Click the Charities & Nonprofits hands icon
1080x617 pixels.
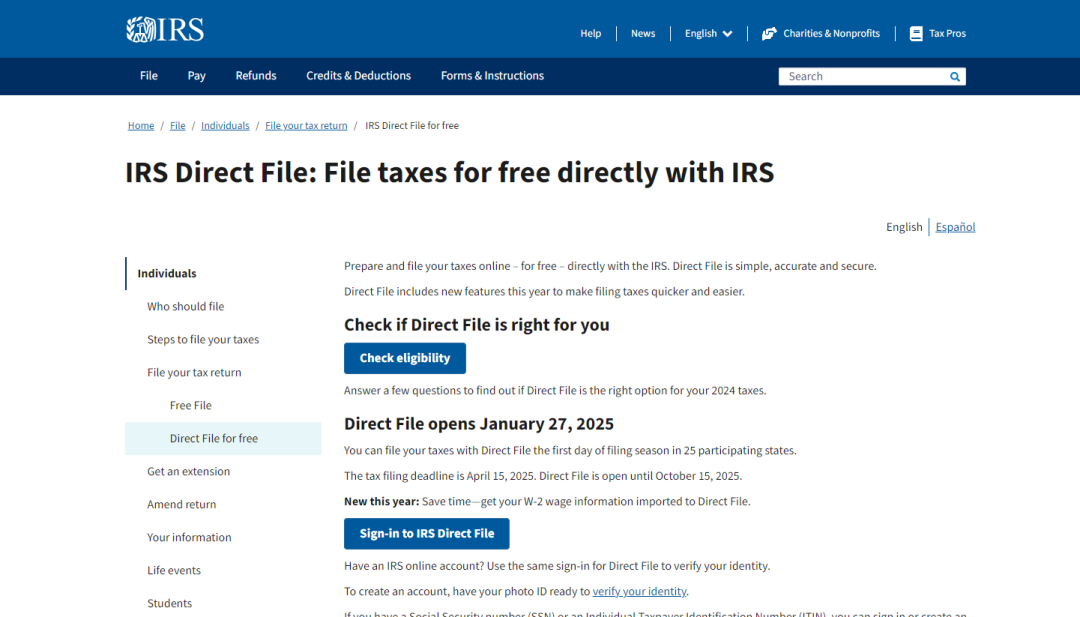point(769,33)
